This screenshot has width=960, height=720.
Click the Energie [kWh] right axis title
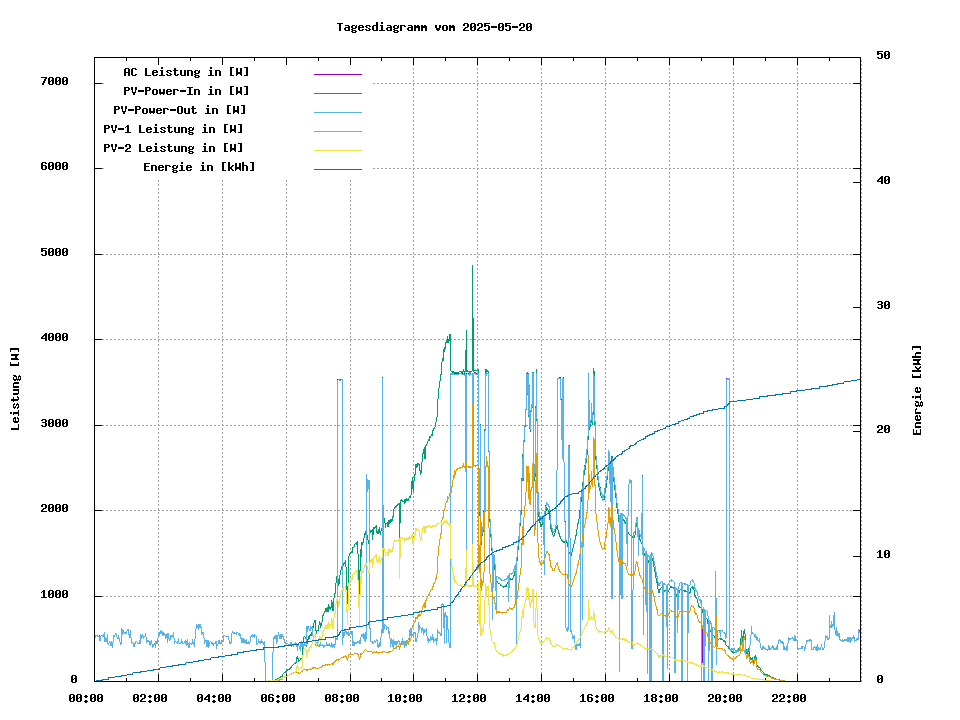[917, 390]
